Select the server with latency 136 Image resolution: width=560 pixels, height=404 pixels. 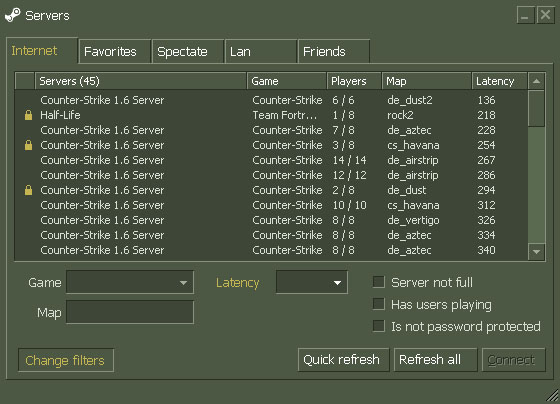click(271, 100)
